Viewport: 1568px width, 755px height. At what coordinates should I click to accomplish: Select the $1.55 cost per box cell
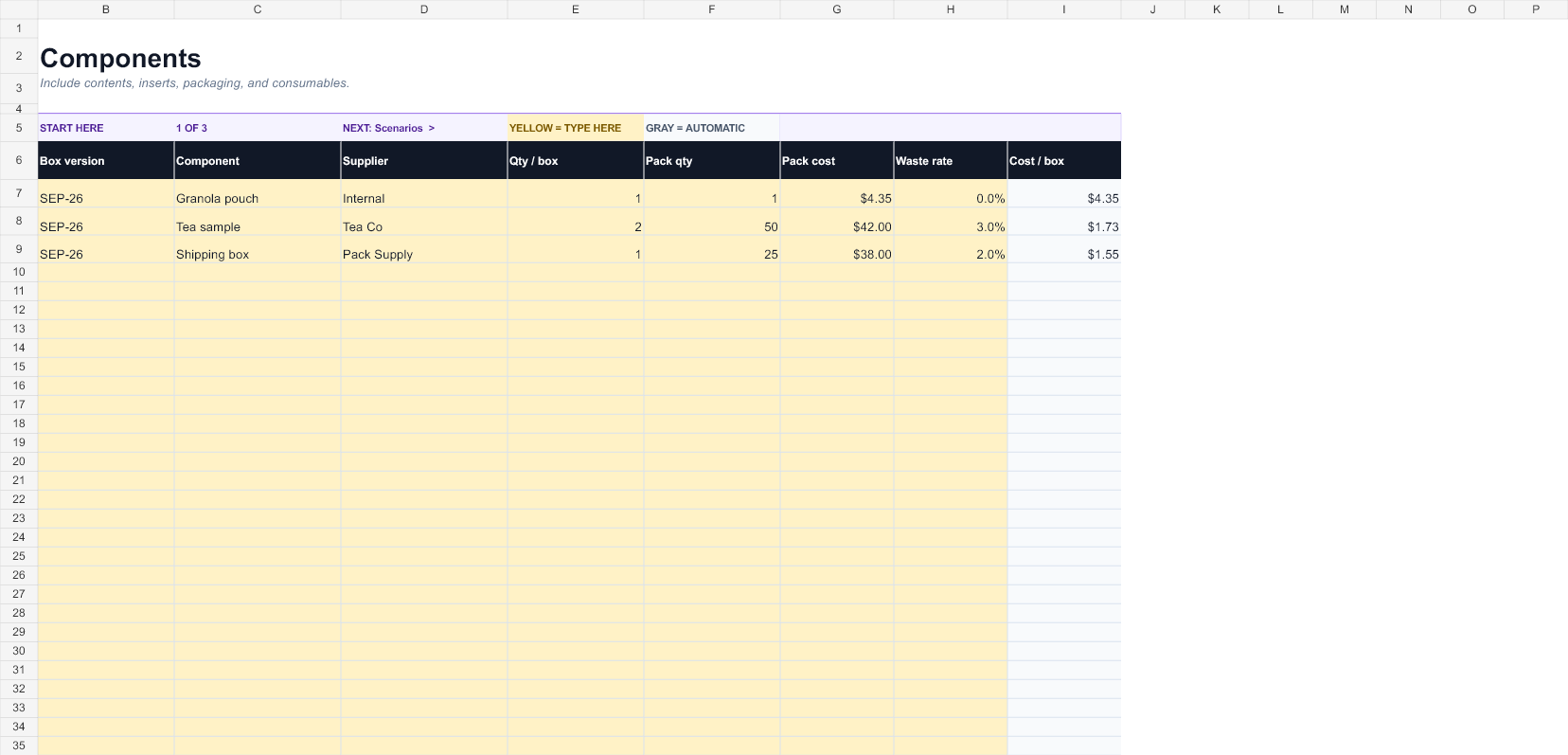1064,249
